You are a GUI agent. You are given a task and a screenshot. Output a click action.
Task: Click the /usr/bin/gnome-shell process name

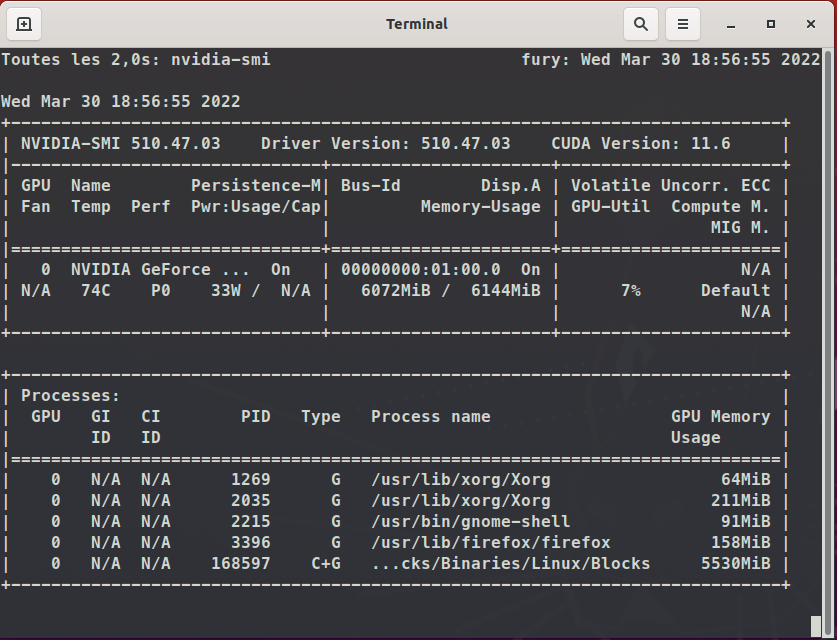coord(471,522)
